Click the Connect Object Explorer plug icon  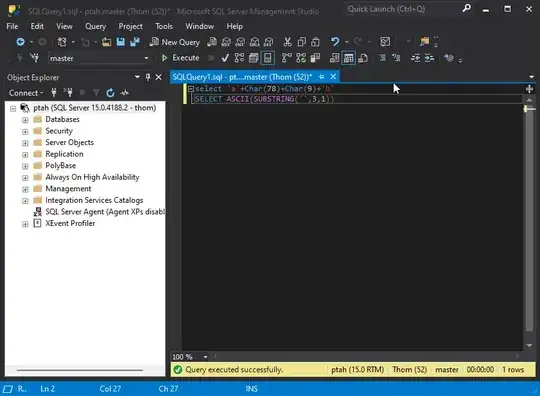click(x=54, y=92)
